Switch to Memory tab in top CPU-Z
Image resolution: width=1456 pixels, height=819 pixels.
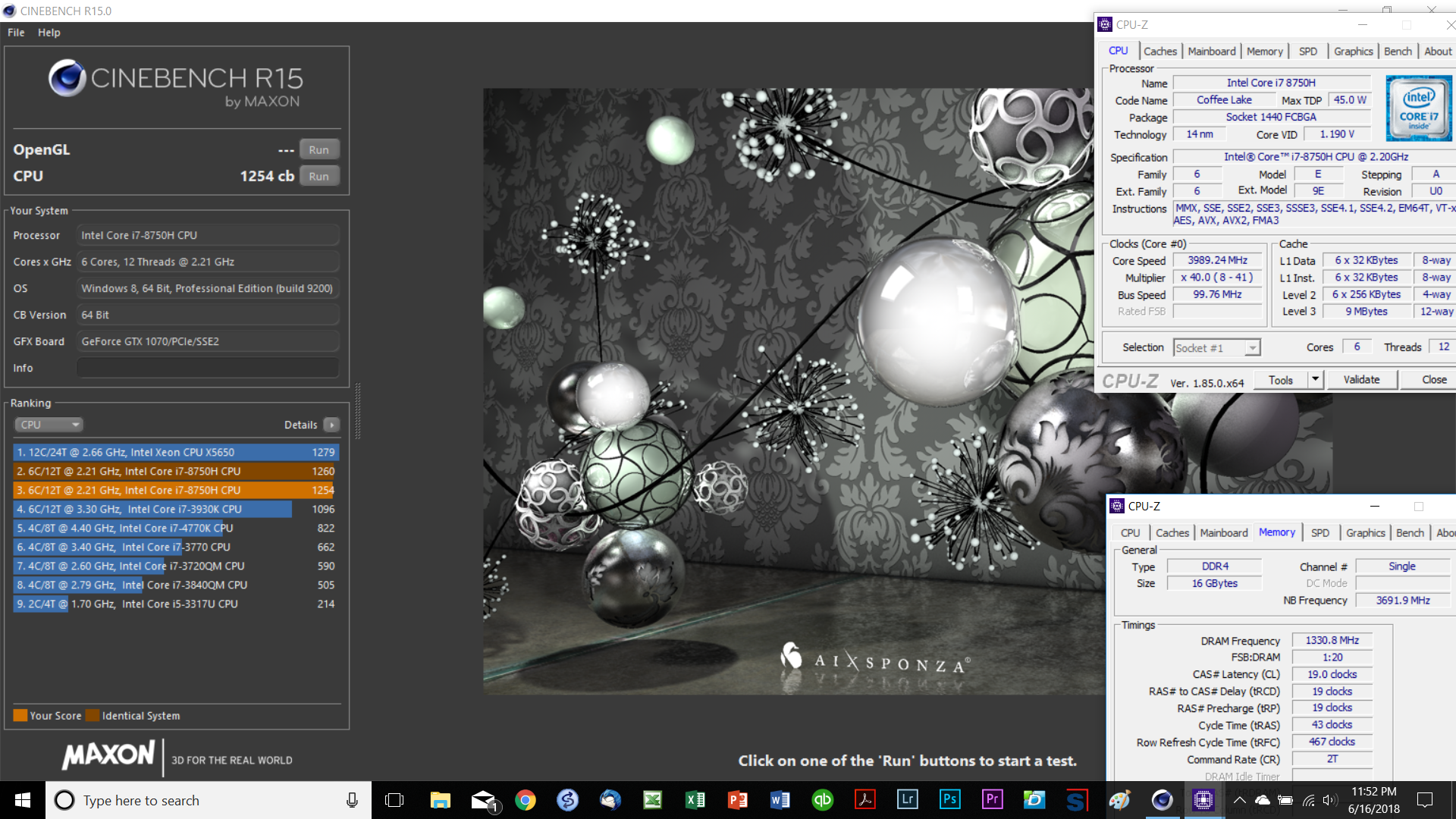click(x=1264, y=51)
